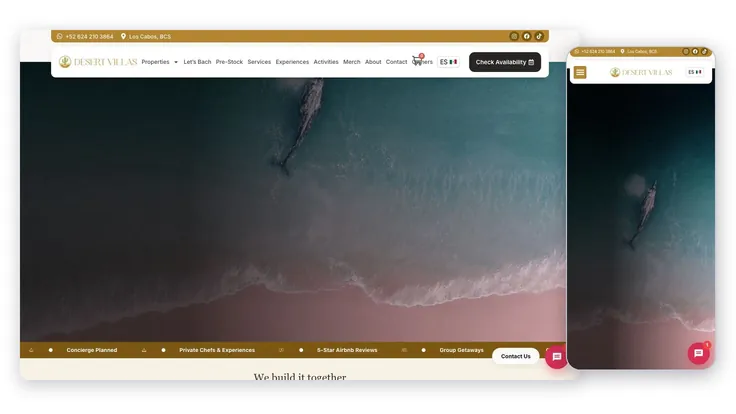
Task: Go to the Experiences page
Action: 292,62
